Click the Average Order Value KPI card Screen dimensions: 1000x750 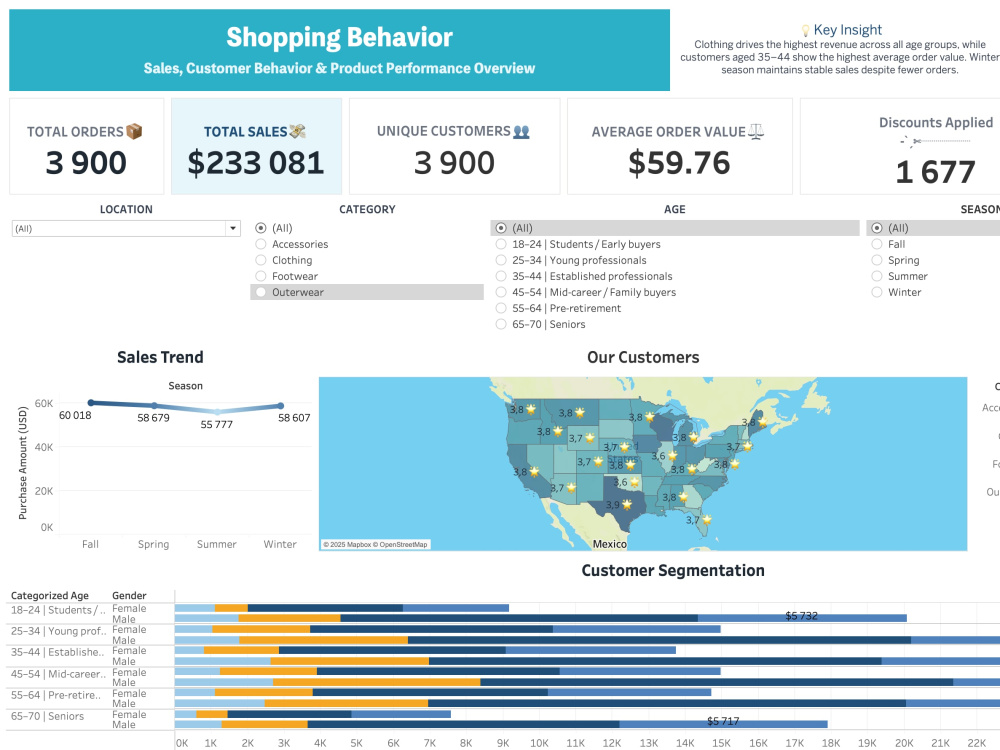[x=679, y=146]
